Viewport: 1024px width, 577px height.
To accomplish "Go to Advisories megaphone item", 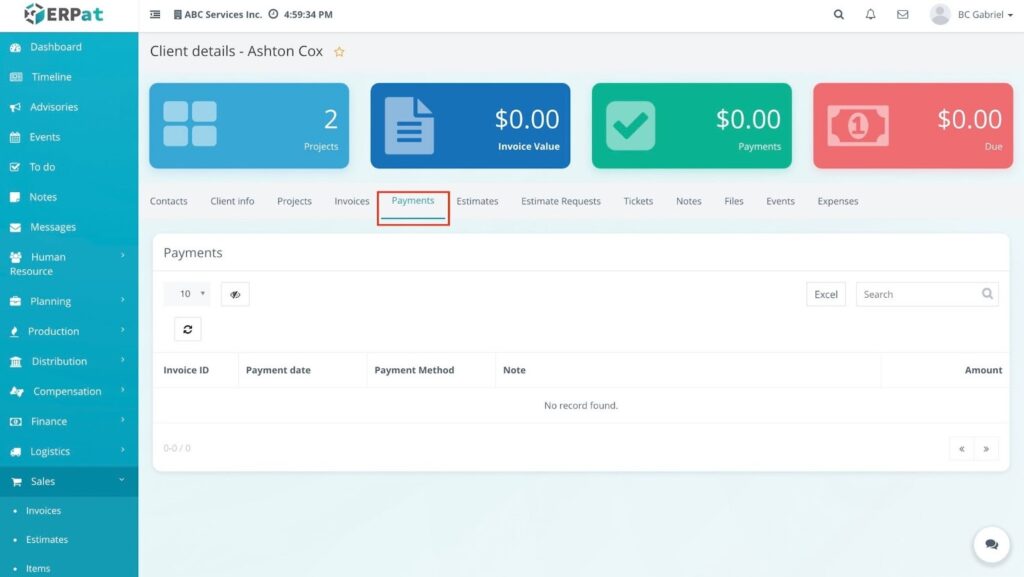I will pyautogui.click(x=53, y=107).
